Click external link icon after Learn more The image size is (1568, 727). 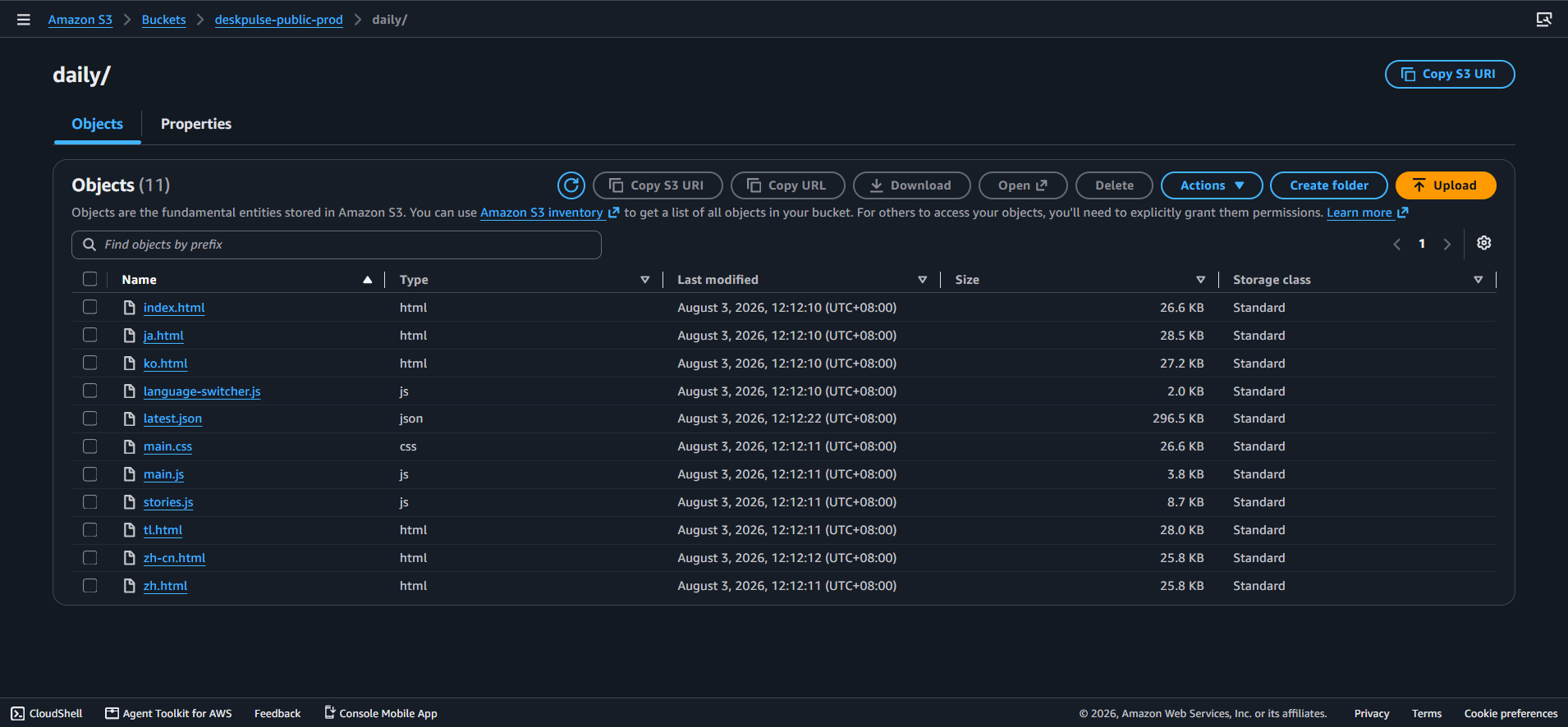click(1403, 213)
